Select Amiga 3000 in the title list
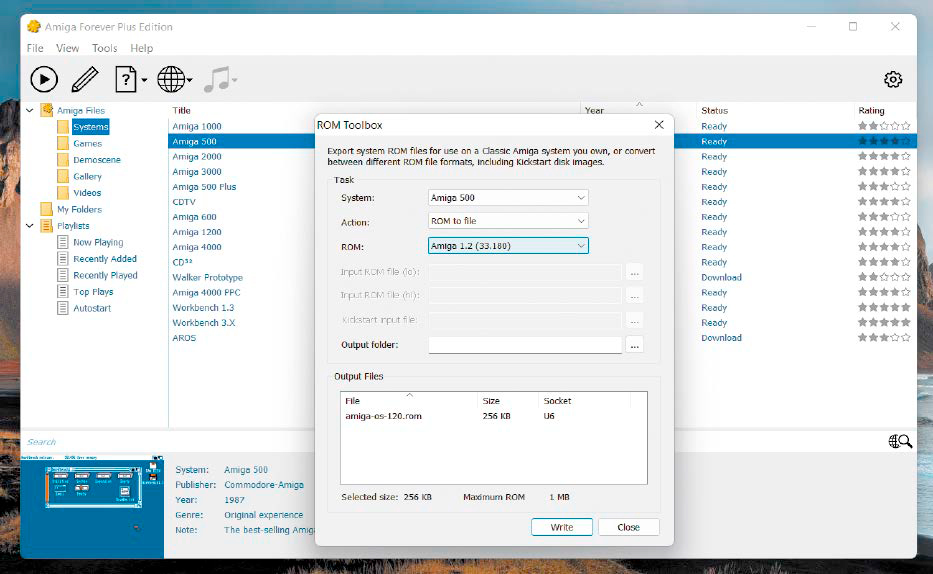Viewport: 933px width, 574px height. coord(197,171)
